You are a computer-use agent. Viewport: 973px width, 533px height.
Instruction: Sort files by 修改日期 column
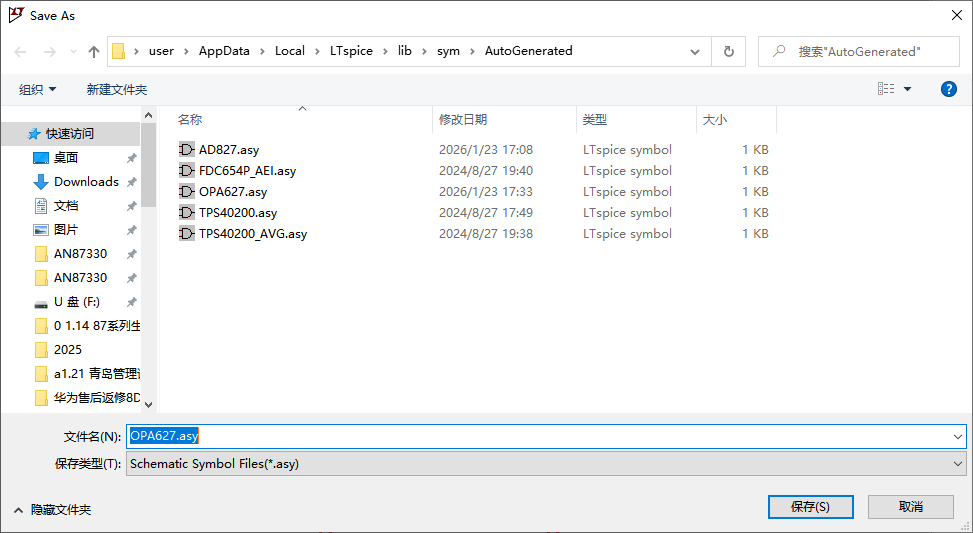pyautogui.click(x=463, y=120)
